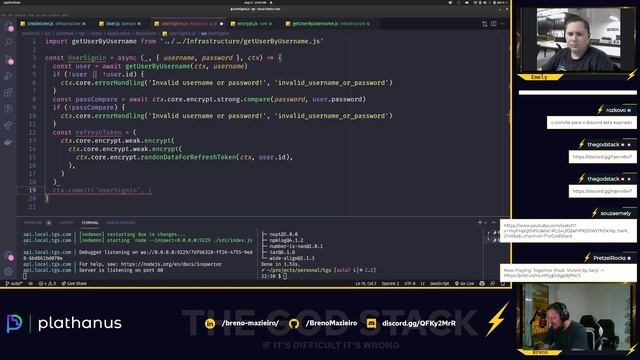
Task: Click the GitHub /BrenoMazieiro link
Action: [x=323, y=323]
